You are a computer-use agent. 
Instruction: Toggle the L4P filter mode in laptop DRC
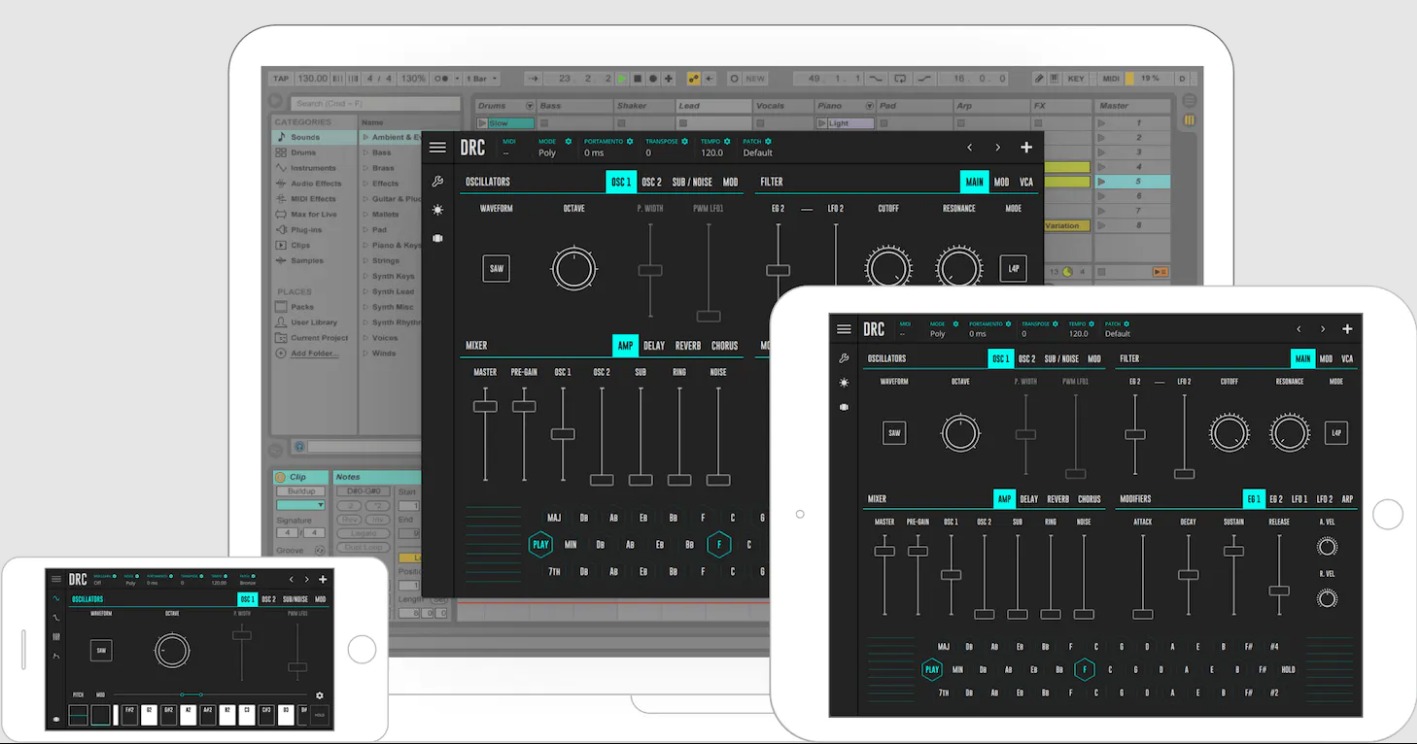[x=1013, y=269]
